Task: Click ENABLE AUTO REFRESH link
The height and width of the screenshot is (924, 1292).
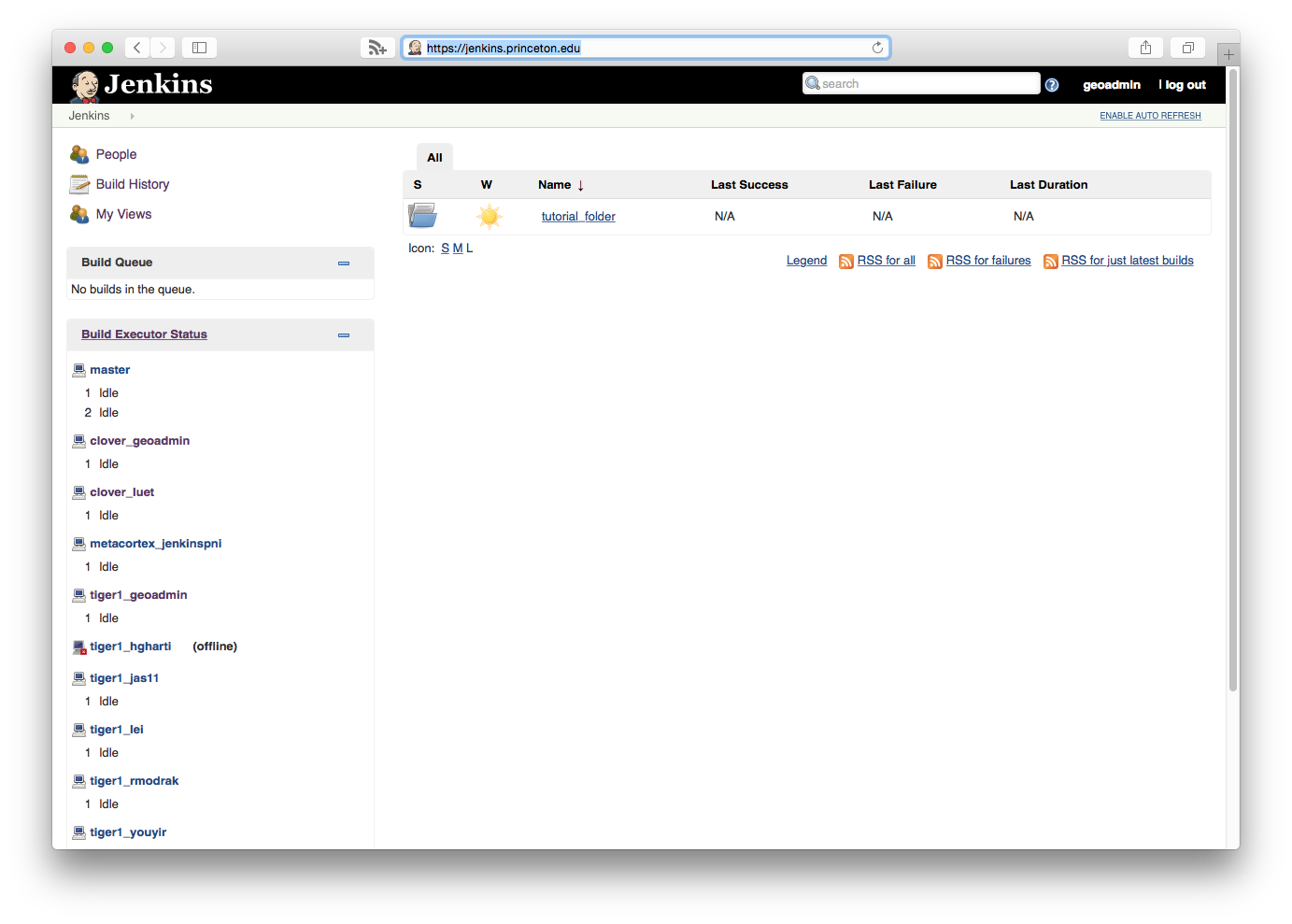Action: 1150,116
